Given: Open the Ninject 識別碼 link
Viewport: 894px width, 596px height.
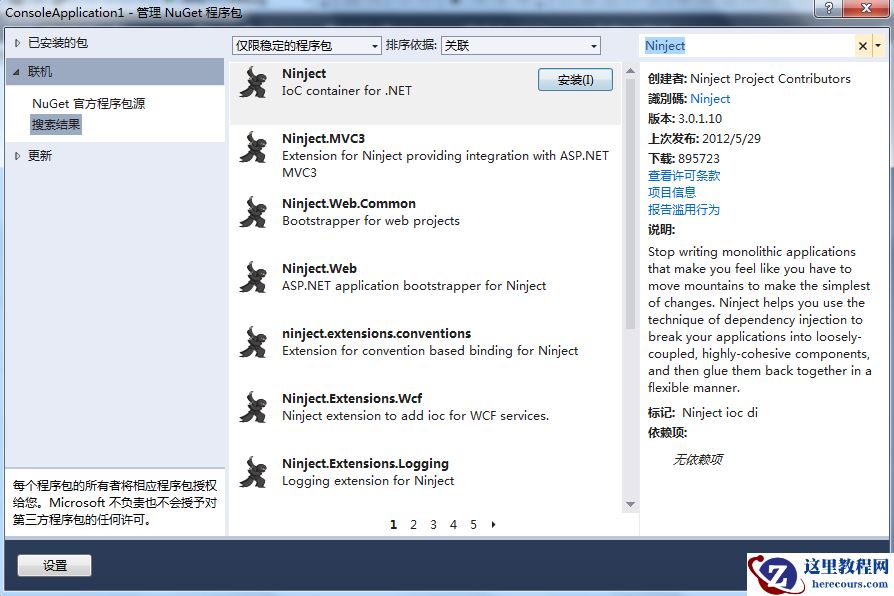Looking at the screenshot, I should coord(710,99).
